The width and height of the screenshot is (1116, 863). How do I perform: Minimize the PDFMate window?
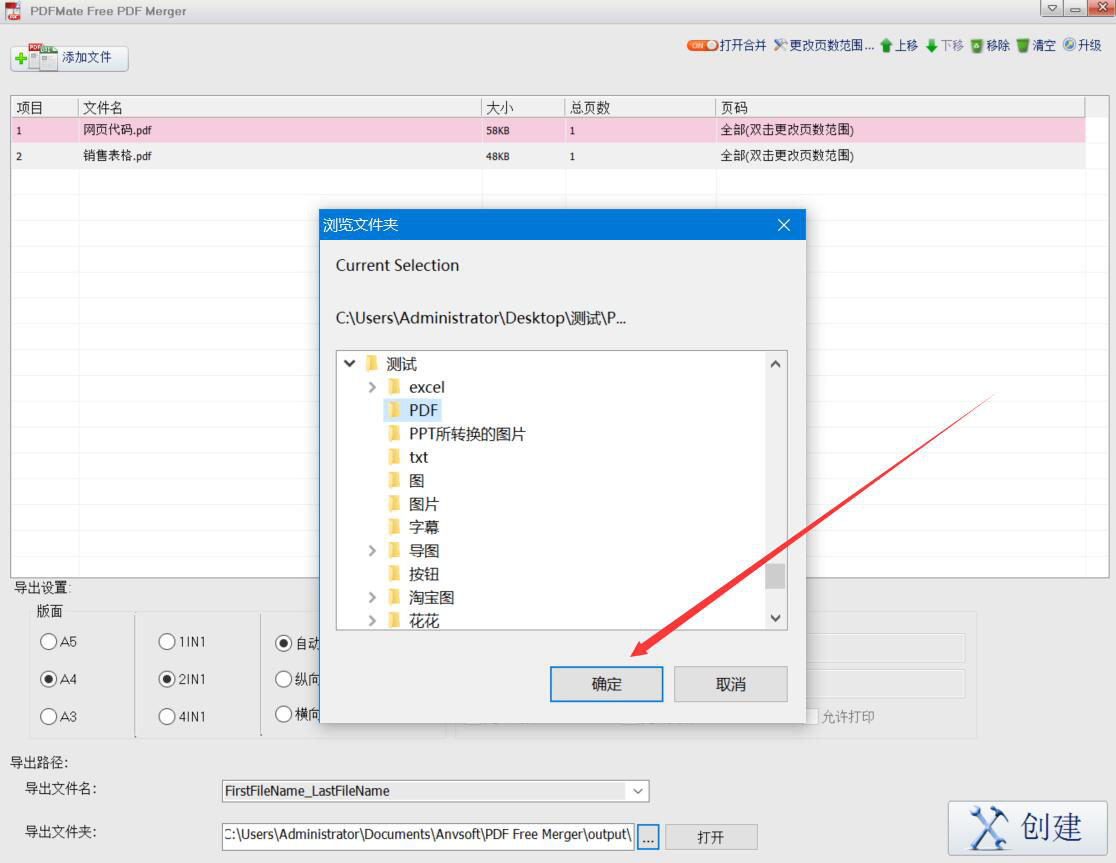click(1075, 9)
